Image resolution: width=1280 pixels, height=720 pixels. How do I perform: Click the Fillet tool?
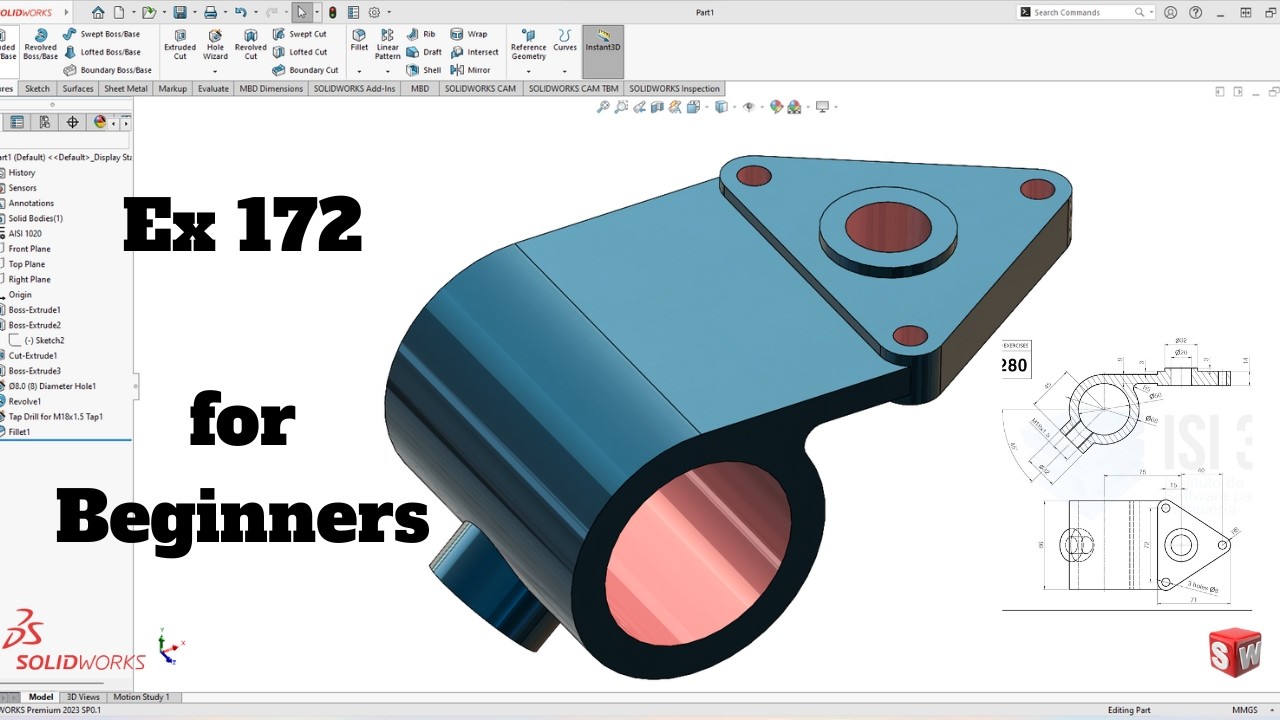[359, 40]
